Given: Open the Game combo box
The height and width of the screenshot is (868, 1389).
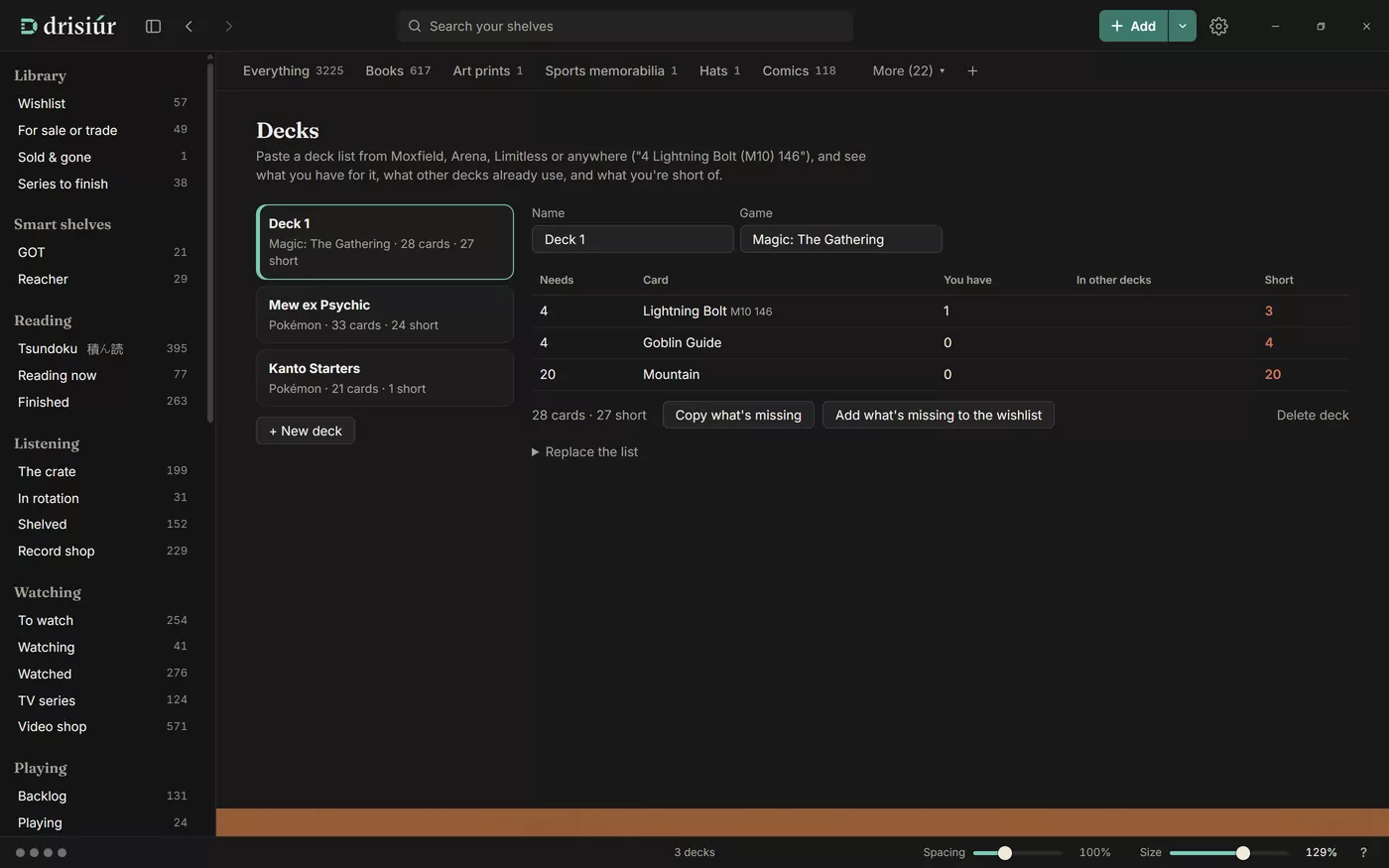Looking at the screenshot, I should point(840,239).
